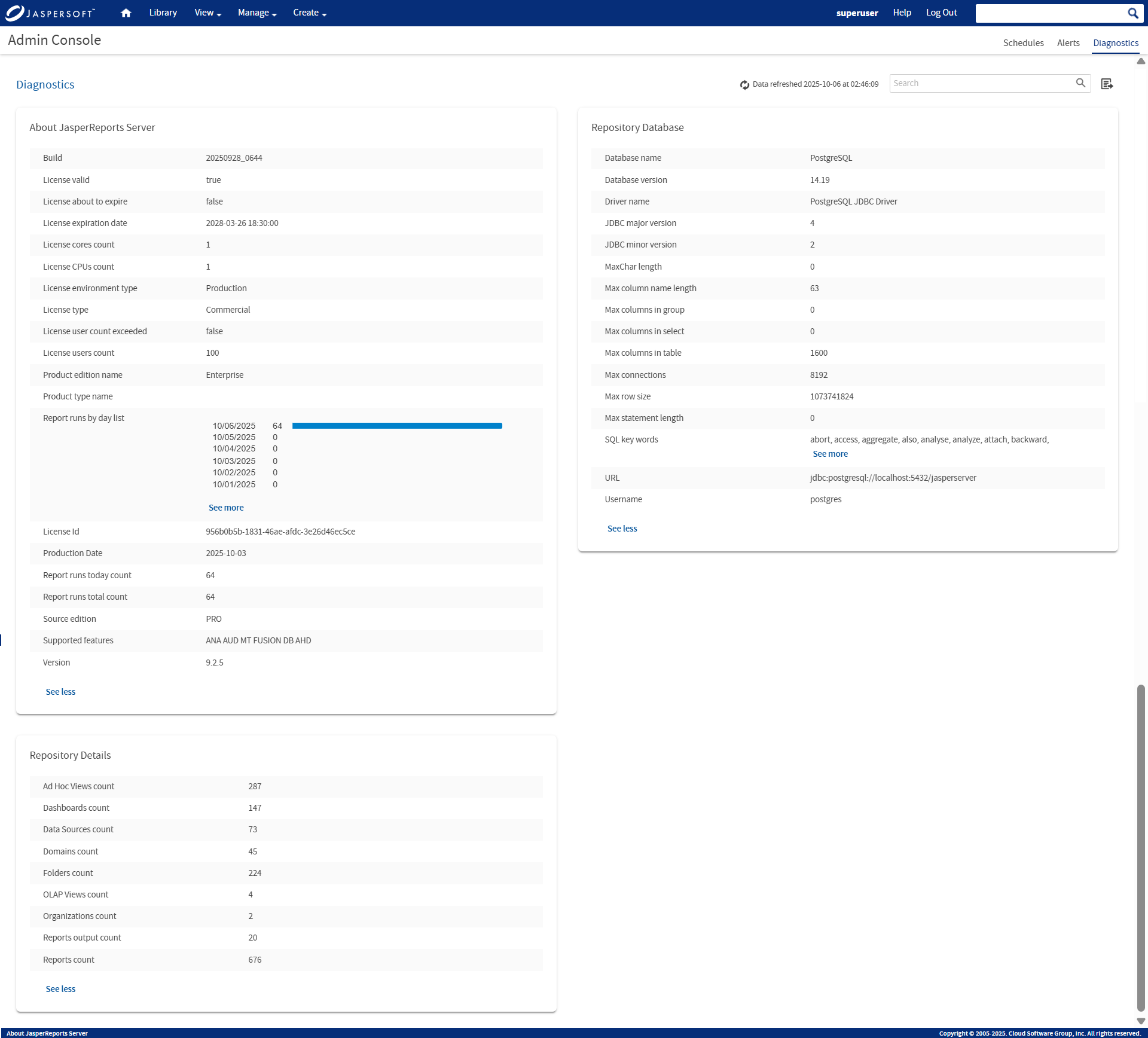Click the data refresh icon
Viewport: 1148px width, 1038px height.
[744, 84]
